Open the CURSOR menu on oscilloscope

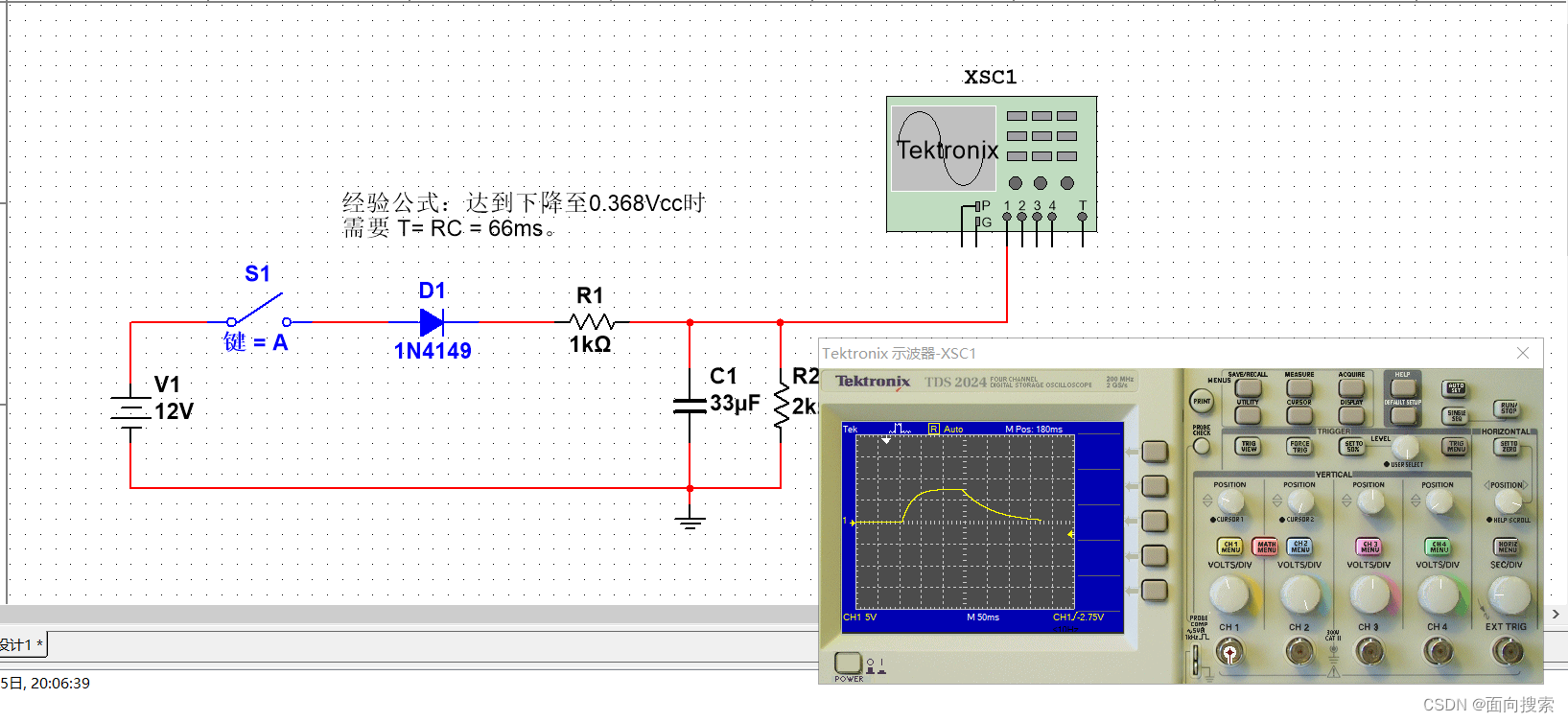1299,414
